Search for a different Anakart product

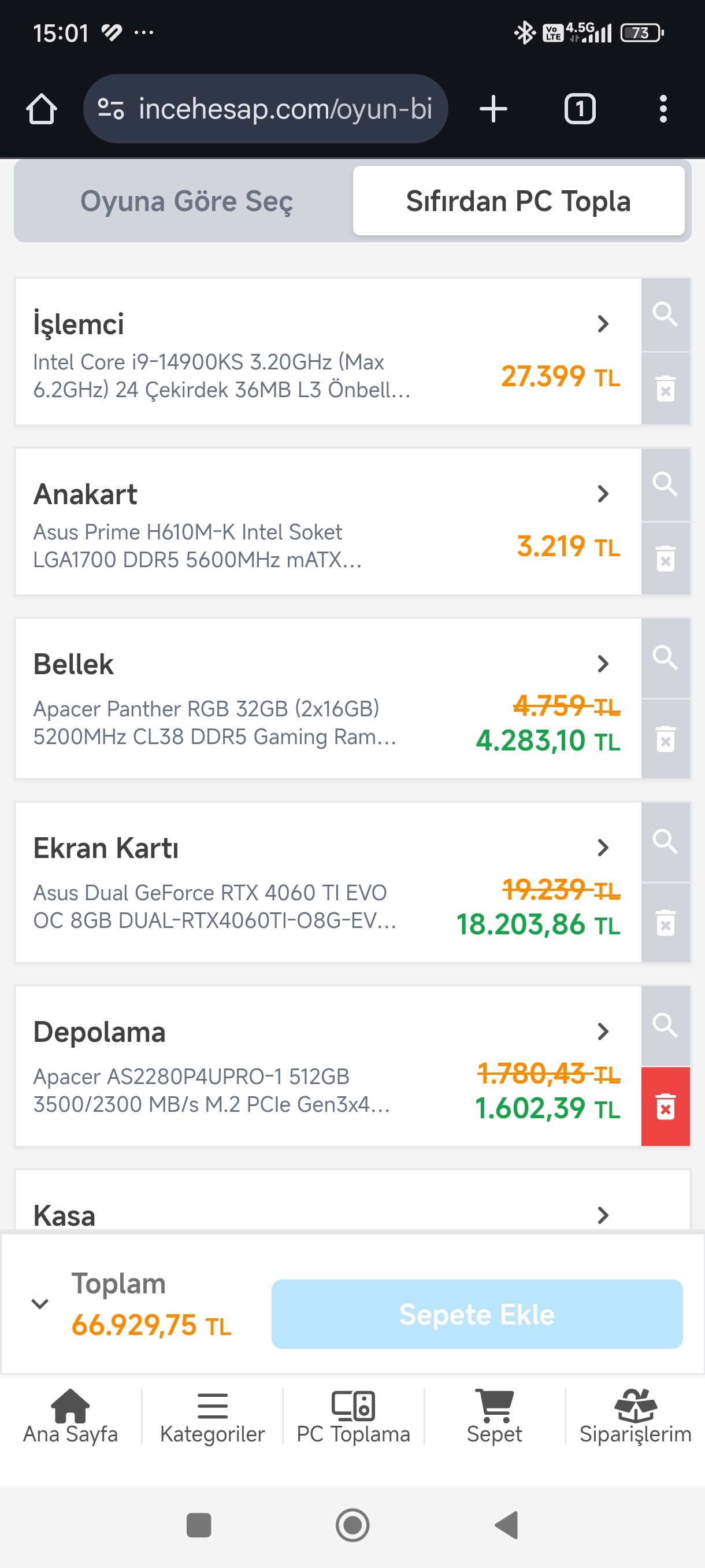coord(665,485)
